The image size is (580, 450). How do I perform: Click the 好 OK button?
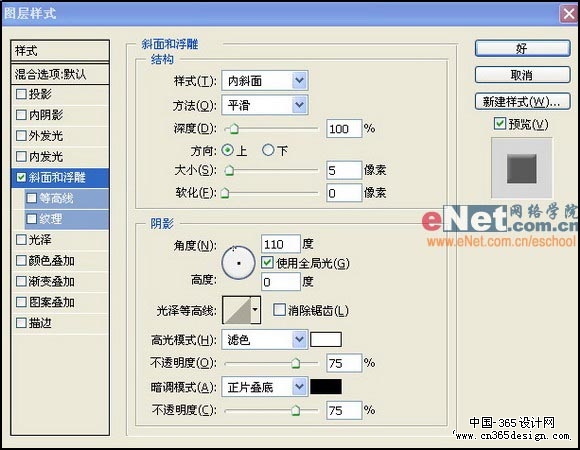[x=522, y=48]
